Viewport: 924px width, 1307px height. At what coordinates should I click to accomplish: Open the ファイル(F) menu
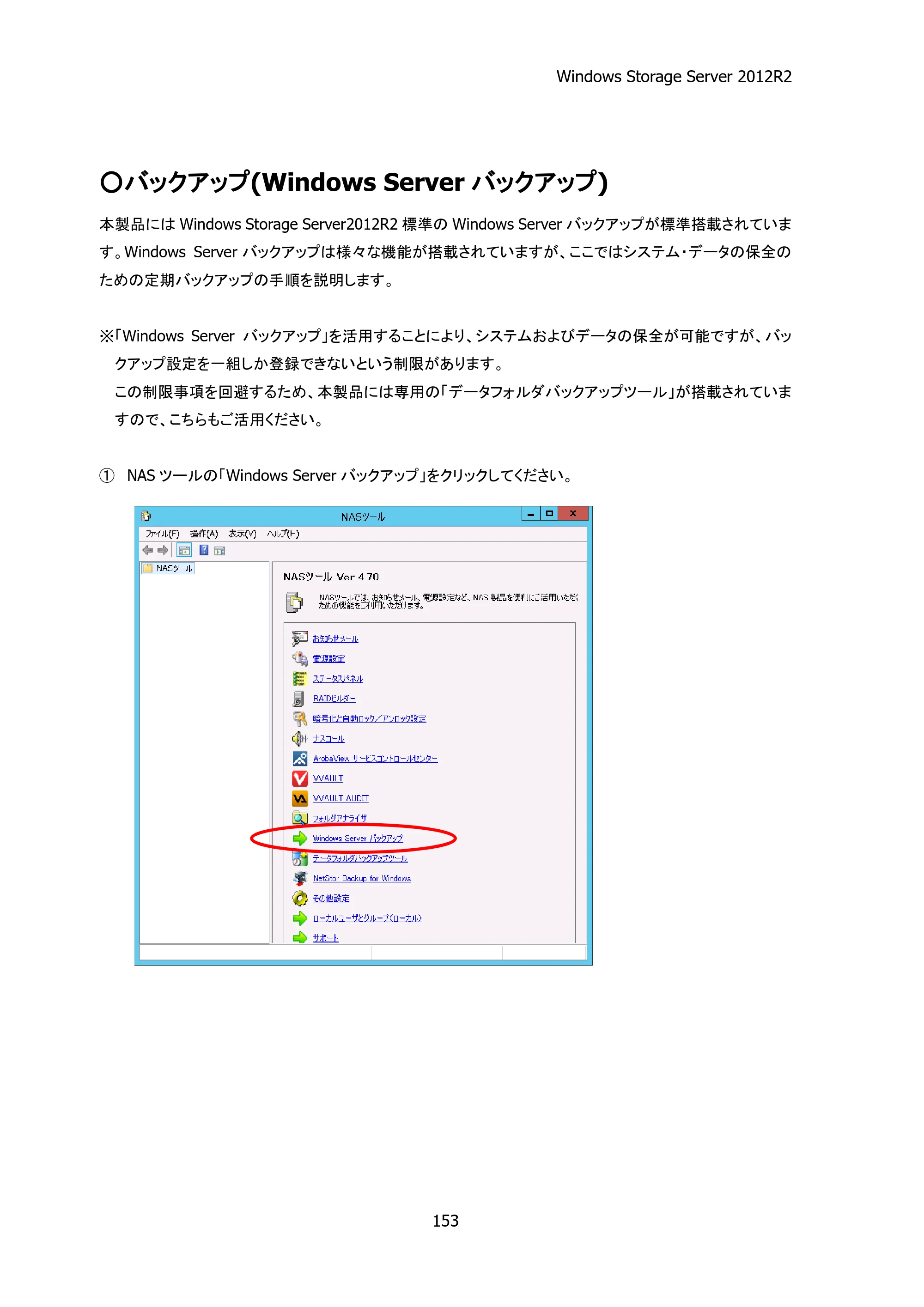162,534
